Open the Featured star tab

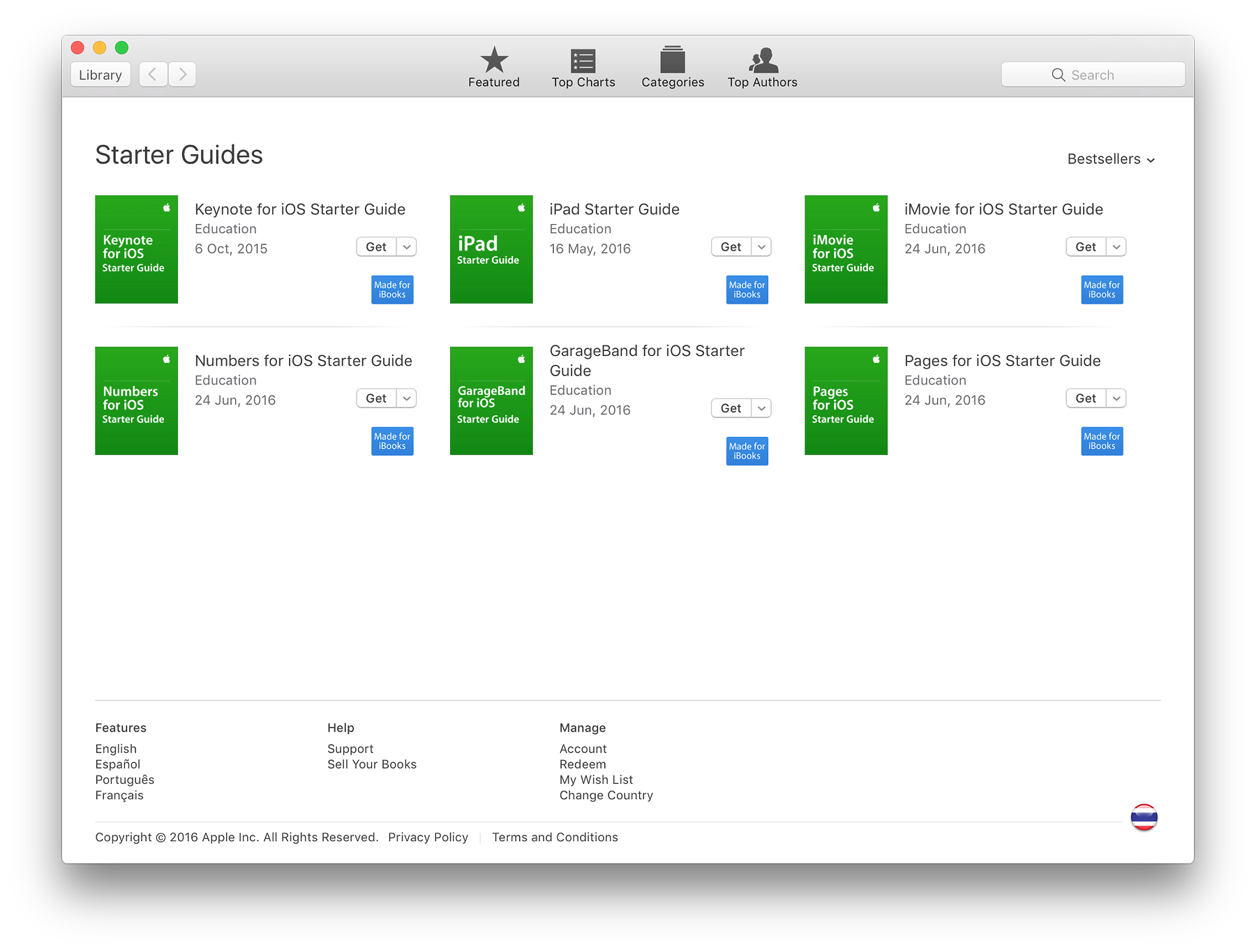click(494, 68)
